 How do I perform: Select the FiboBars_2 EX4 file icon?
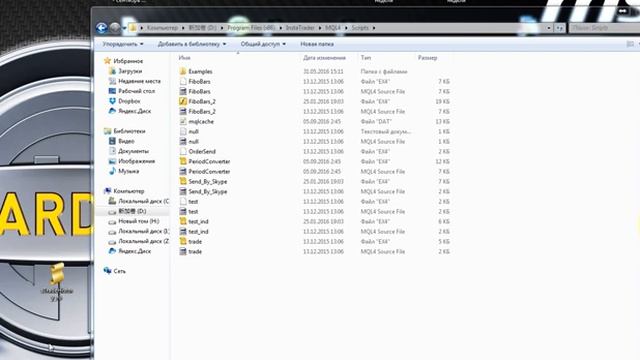pyautogui.click(x=183, y=101)
